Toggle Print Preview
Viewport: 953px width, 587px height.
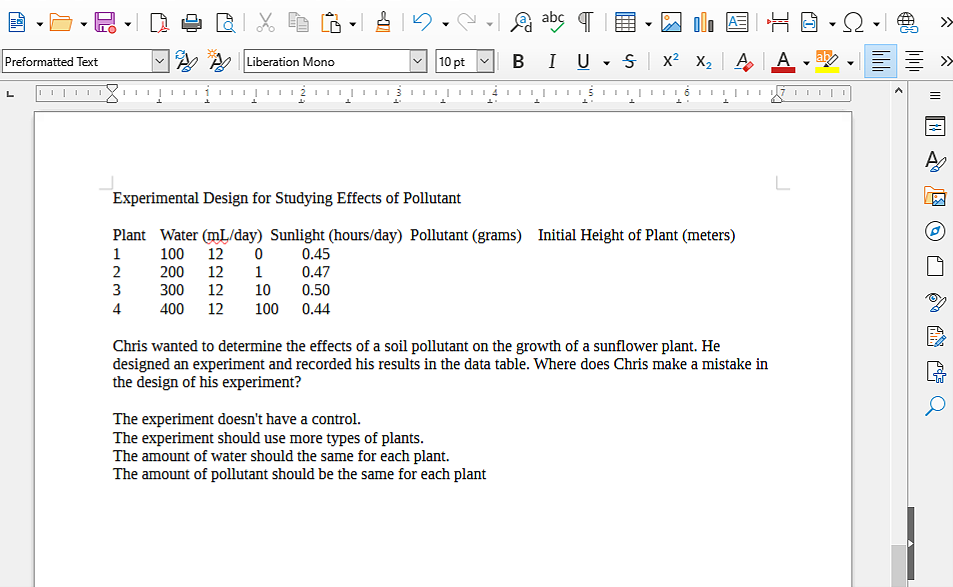[225, 23]
